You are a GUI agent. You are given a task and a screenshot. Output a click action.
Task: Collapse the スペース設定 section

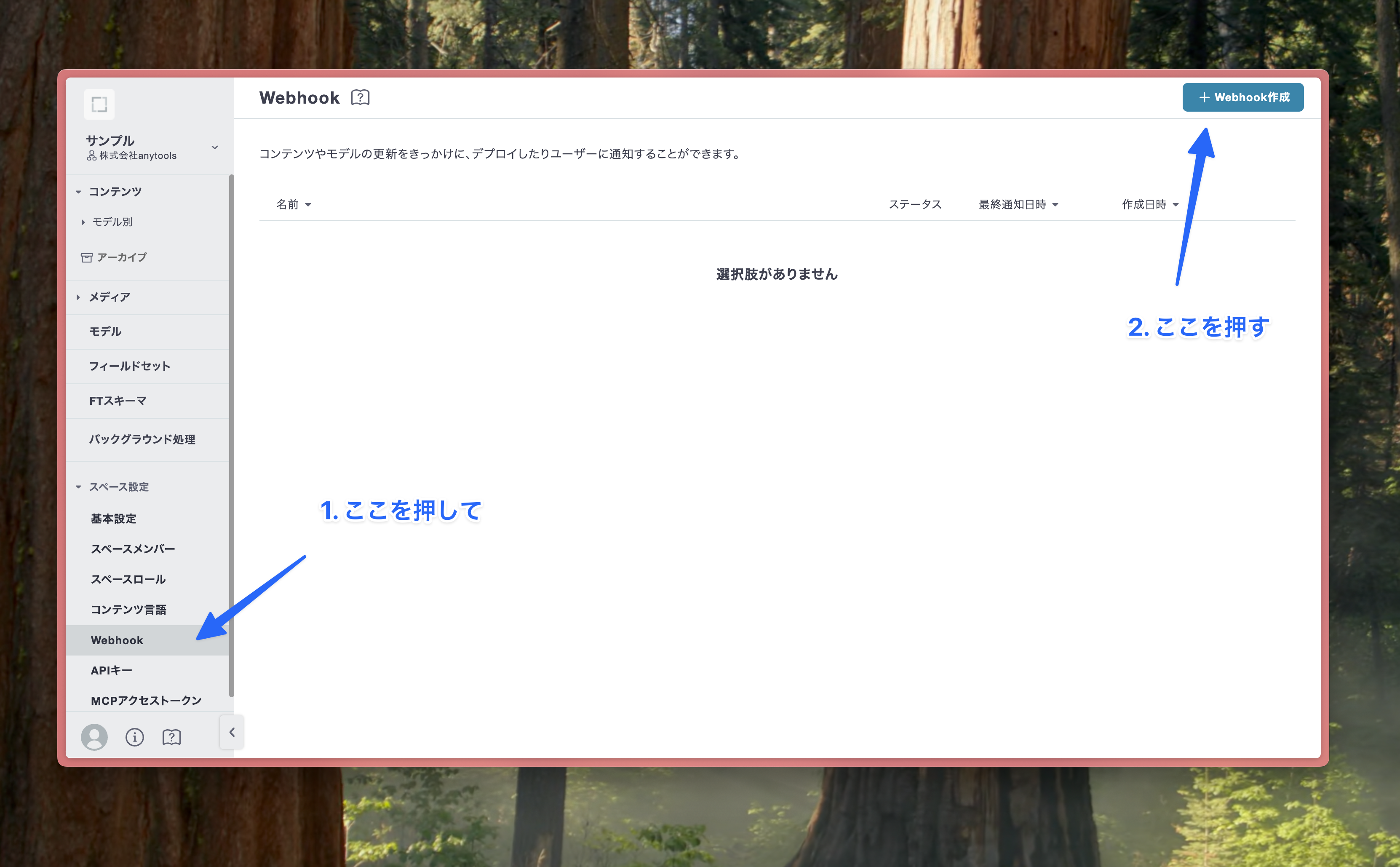78,487
